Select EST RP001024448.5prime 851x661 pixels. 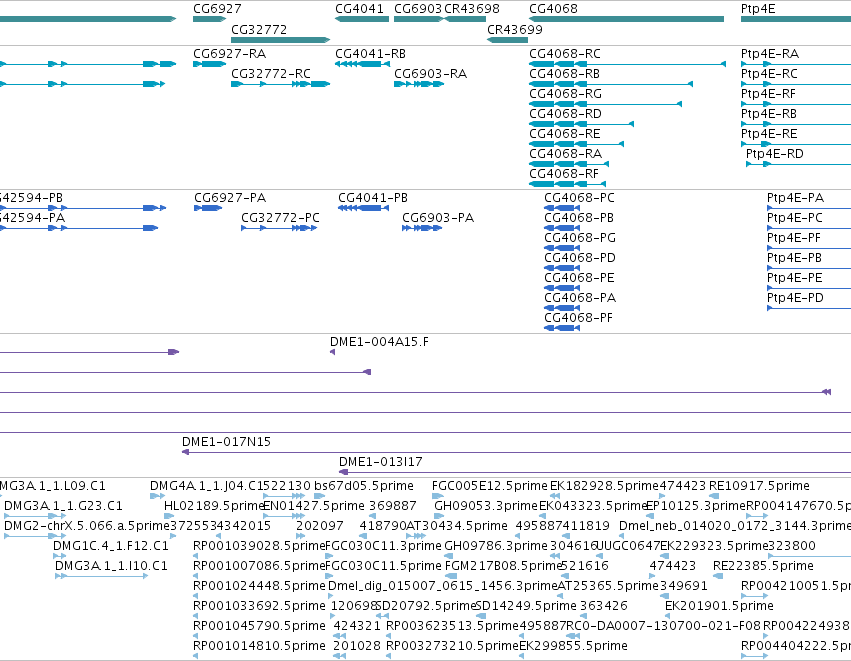click(195, 596)
